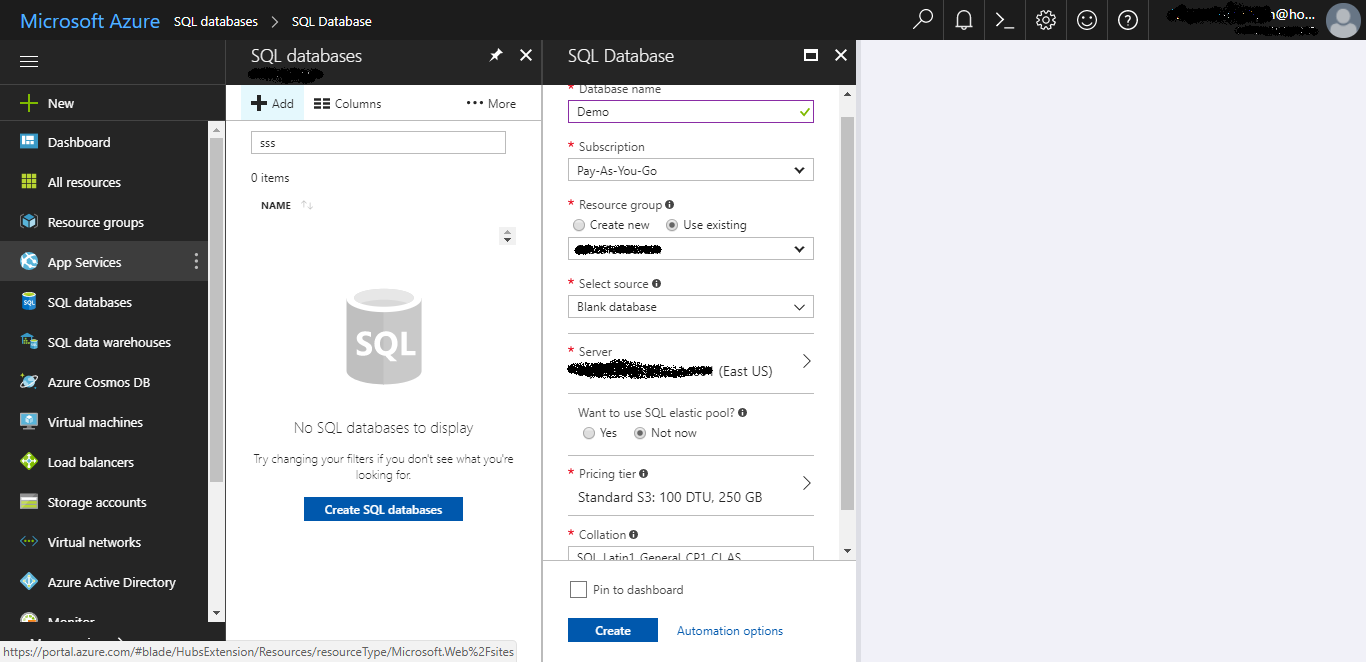Viewport: 1366px width, 662px height.
Task: Check the Pin to dashboard checkbox
Action: tap(578, 589)
